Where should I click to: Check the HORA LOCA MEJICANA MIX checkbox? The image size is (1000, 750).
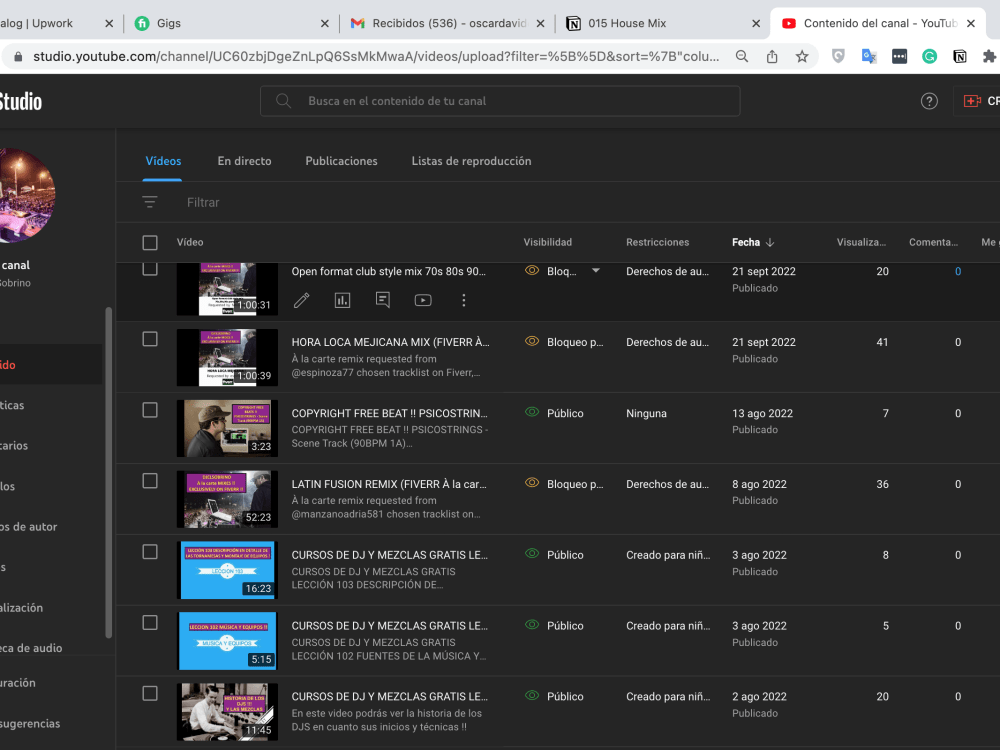coord(150,339)
